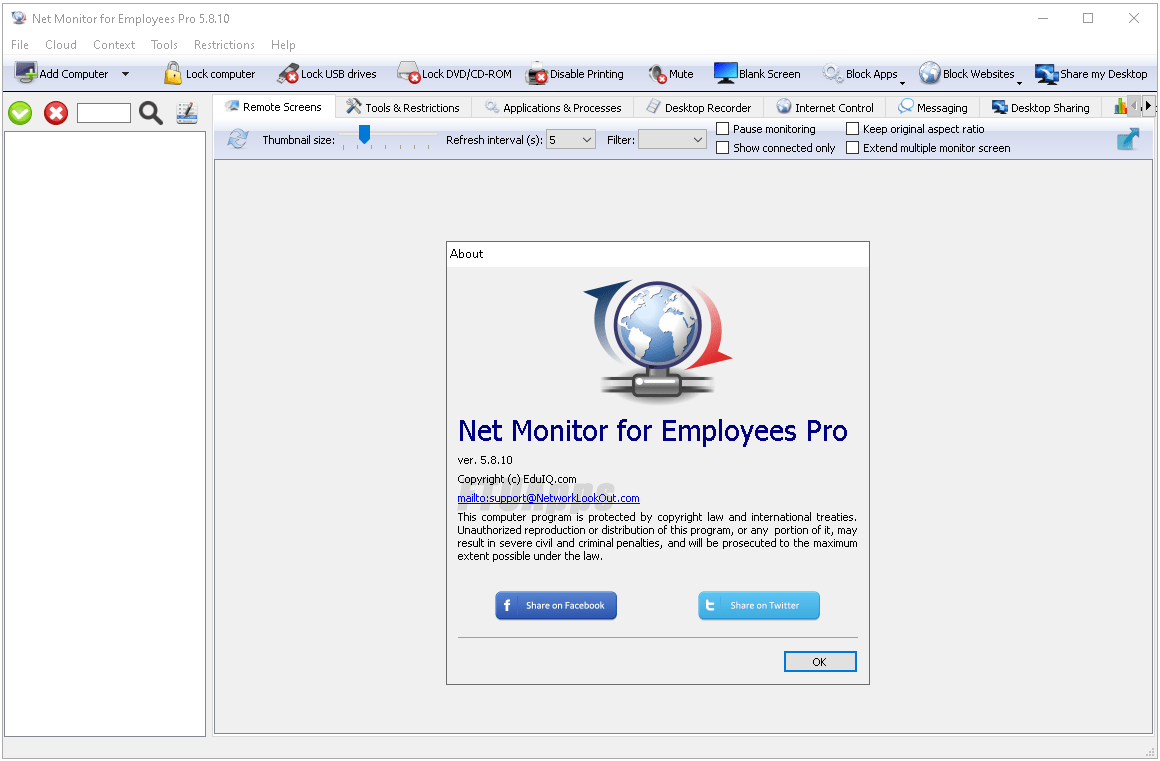This screenshot has width=1160, height=761.
Task: Click the Blank Screen monitor icon
Action: (725, 73)
